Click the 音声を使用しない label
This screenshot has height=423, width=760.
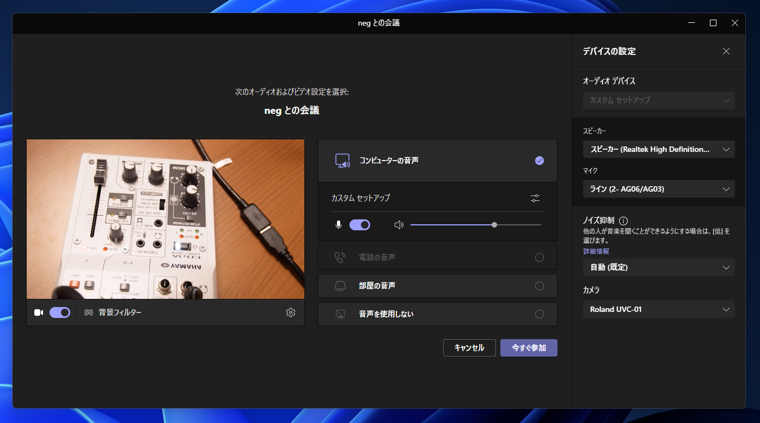click(x=386, y=314)
